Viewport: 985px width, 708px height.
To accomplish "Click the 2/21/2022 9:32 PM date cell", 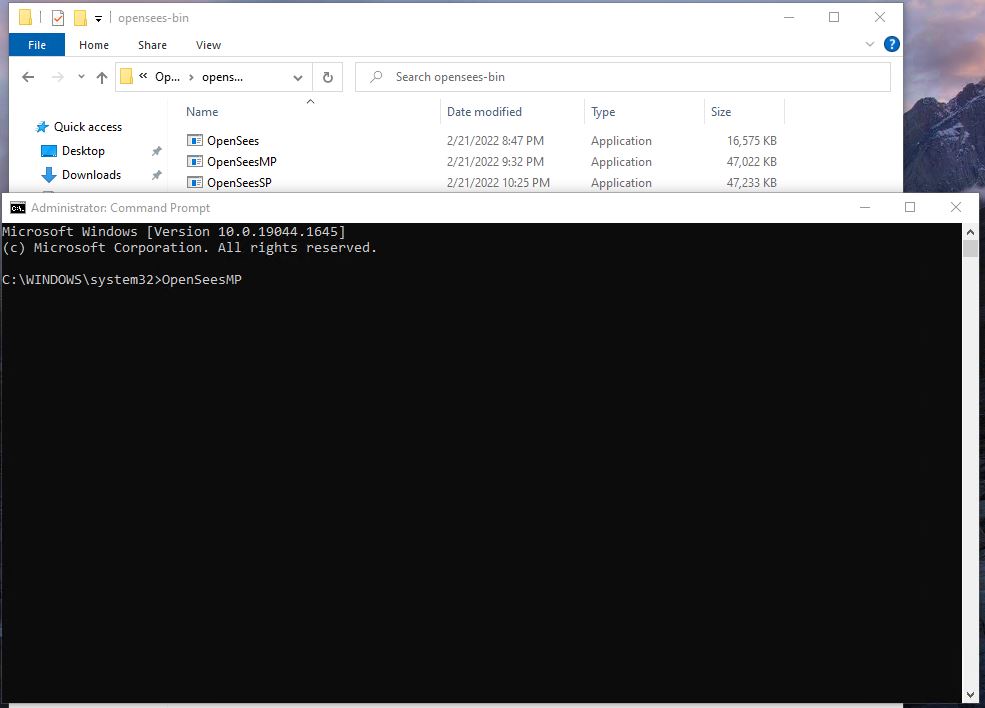I will coord(495,161).
